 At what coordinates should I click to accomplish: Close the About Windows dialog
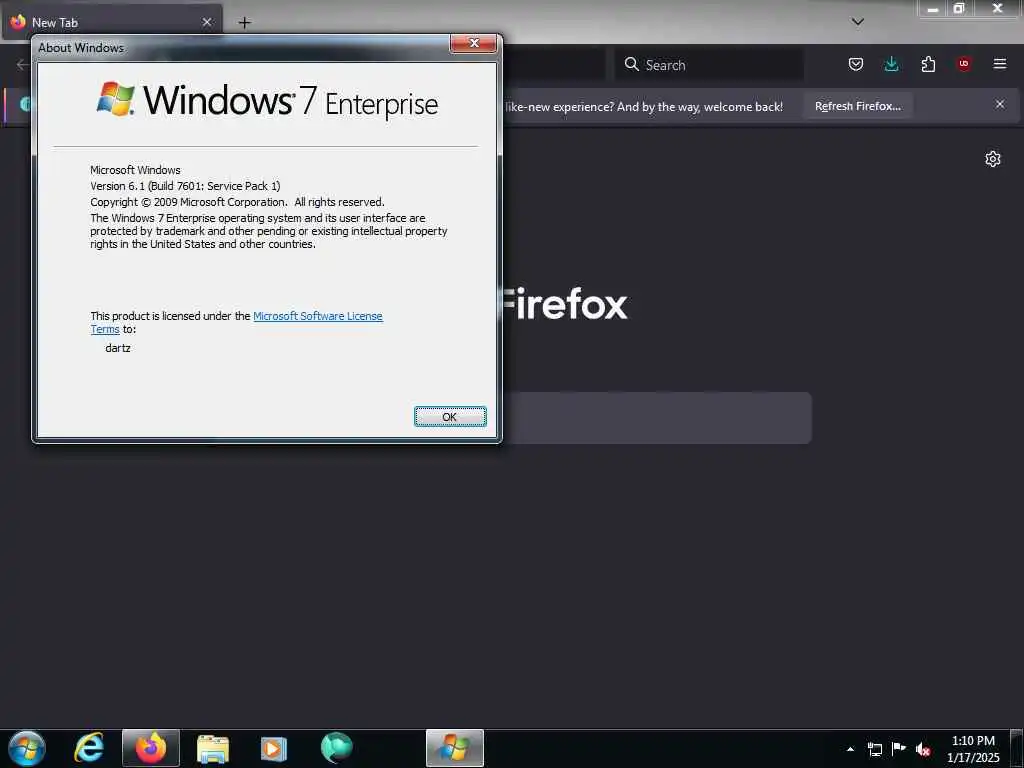(x=473, y=43)
